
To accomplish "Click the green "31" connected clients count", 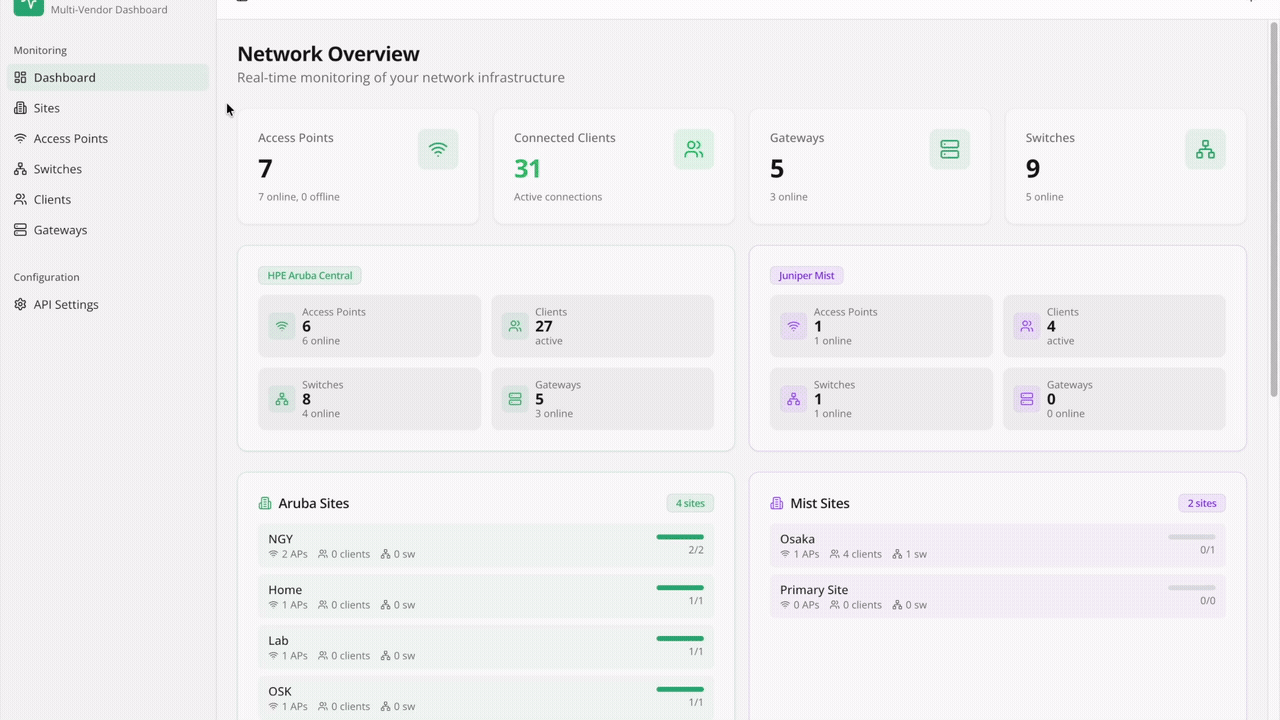I will tap(527, 169).
